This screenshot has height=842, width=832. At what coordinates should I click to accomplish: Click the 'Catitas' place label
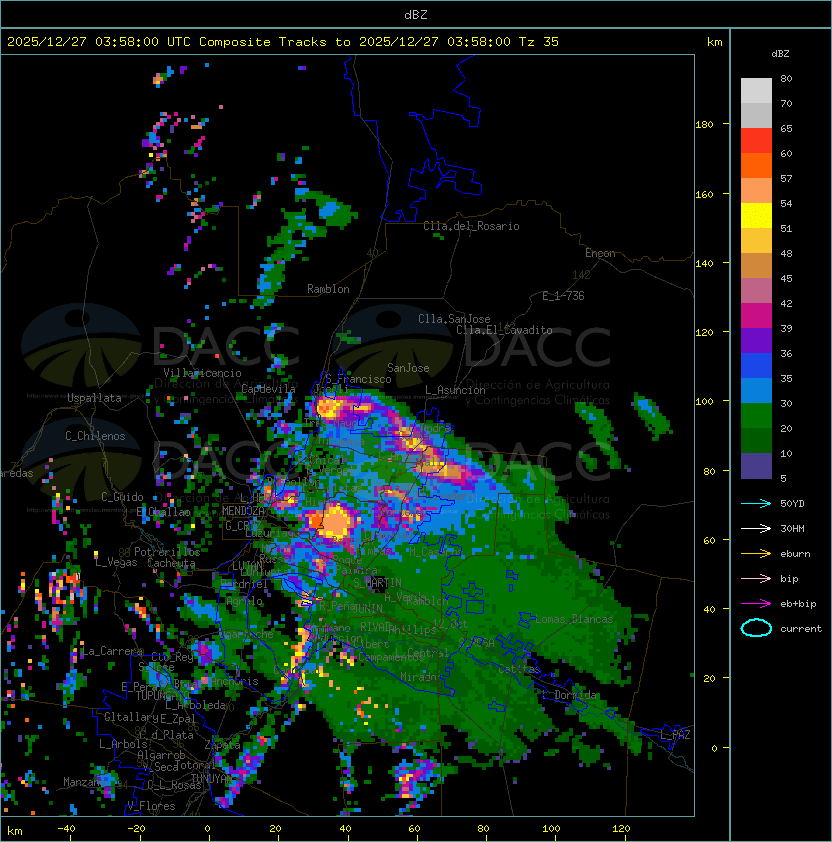(x=519, y=669)
